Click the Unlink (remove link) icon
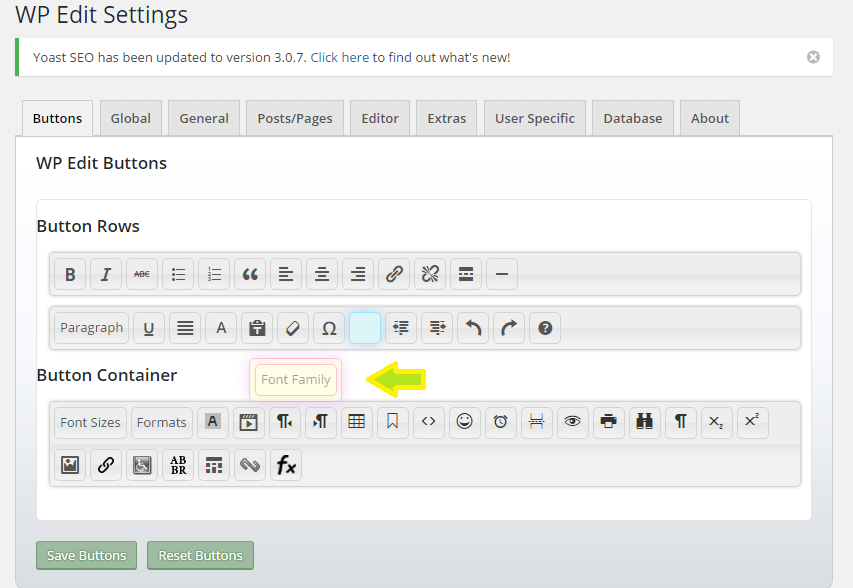 430,274
